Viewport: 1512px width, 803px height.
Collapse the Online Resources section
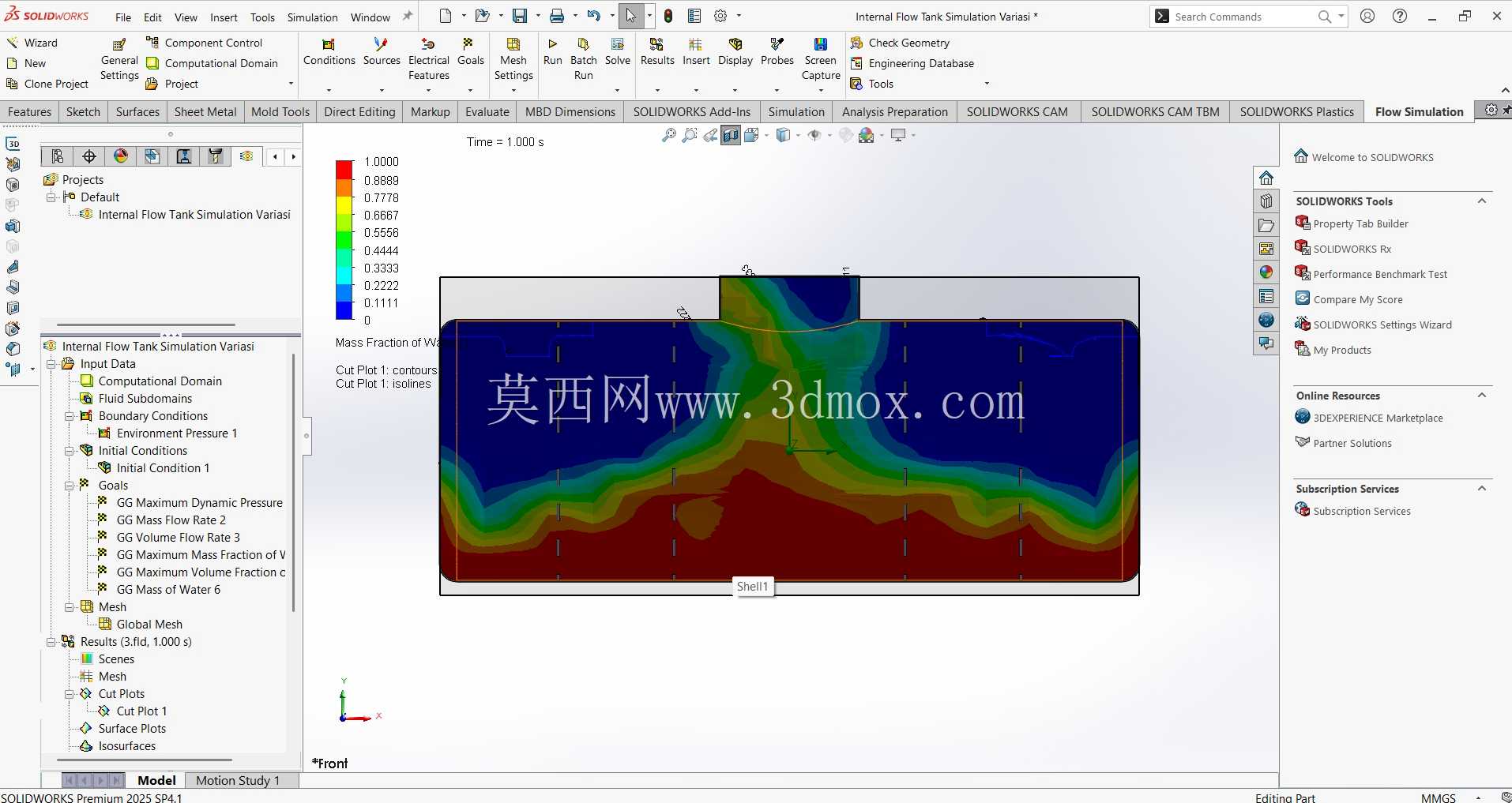(1482, 396)
